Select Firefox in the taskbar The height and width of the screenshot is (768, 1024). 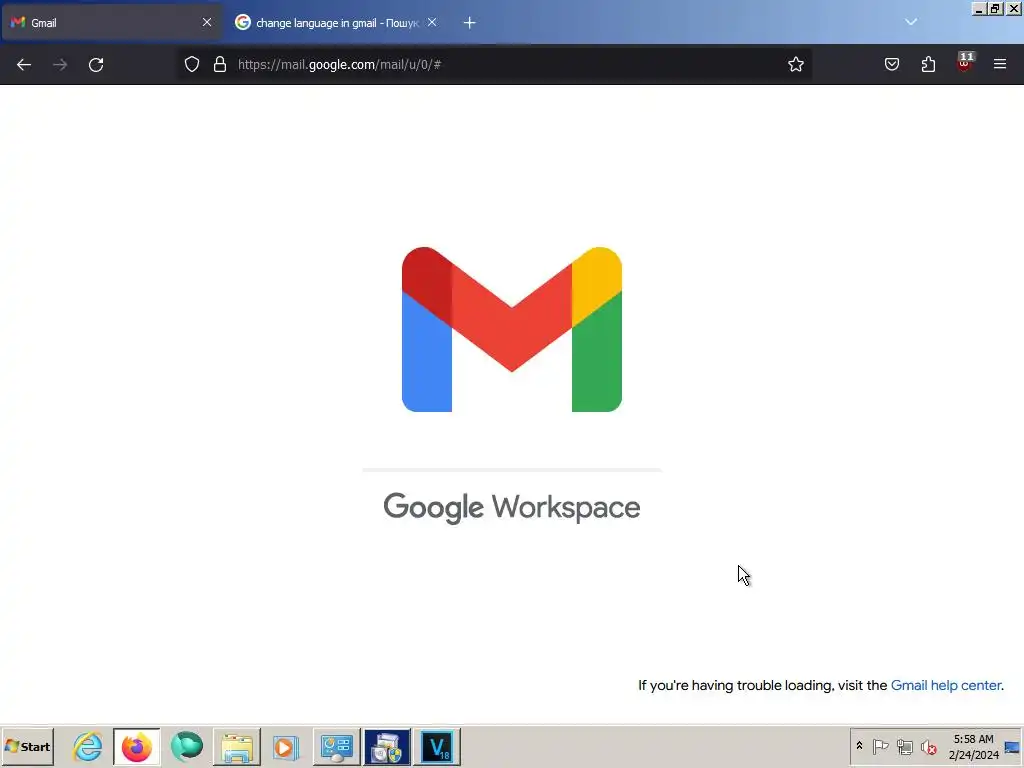(x=136, y=746)
